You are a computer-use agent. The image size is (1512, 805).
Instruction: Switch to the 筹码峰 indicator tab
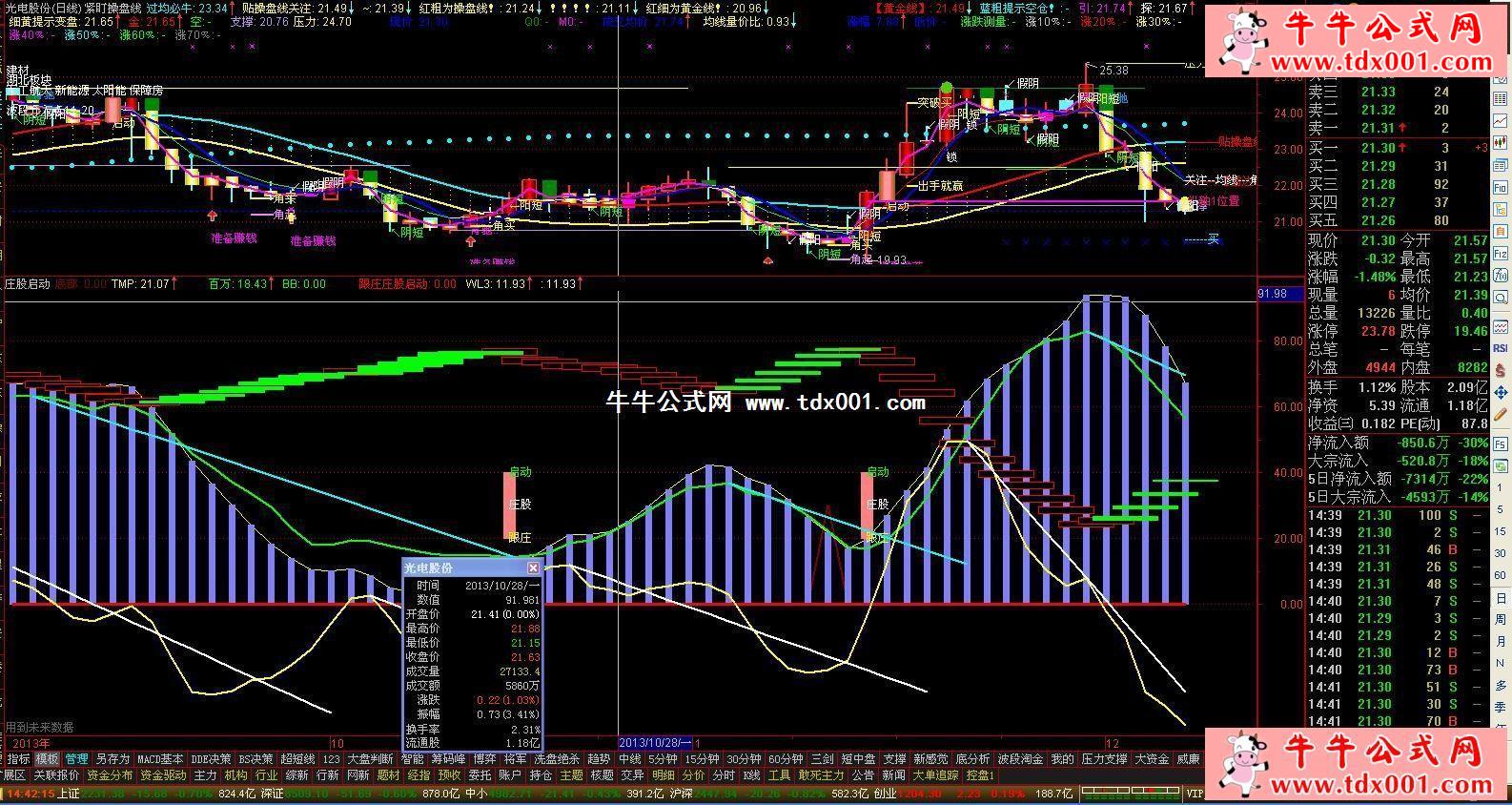point(447,759)
